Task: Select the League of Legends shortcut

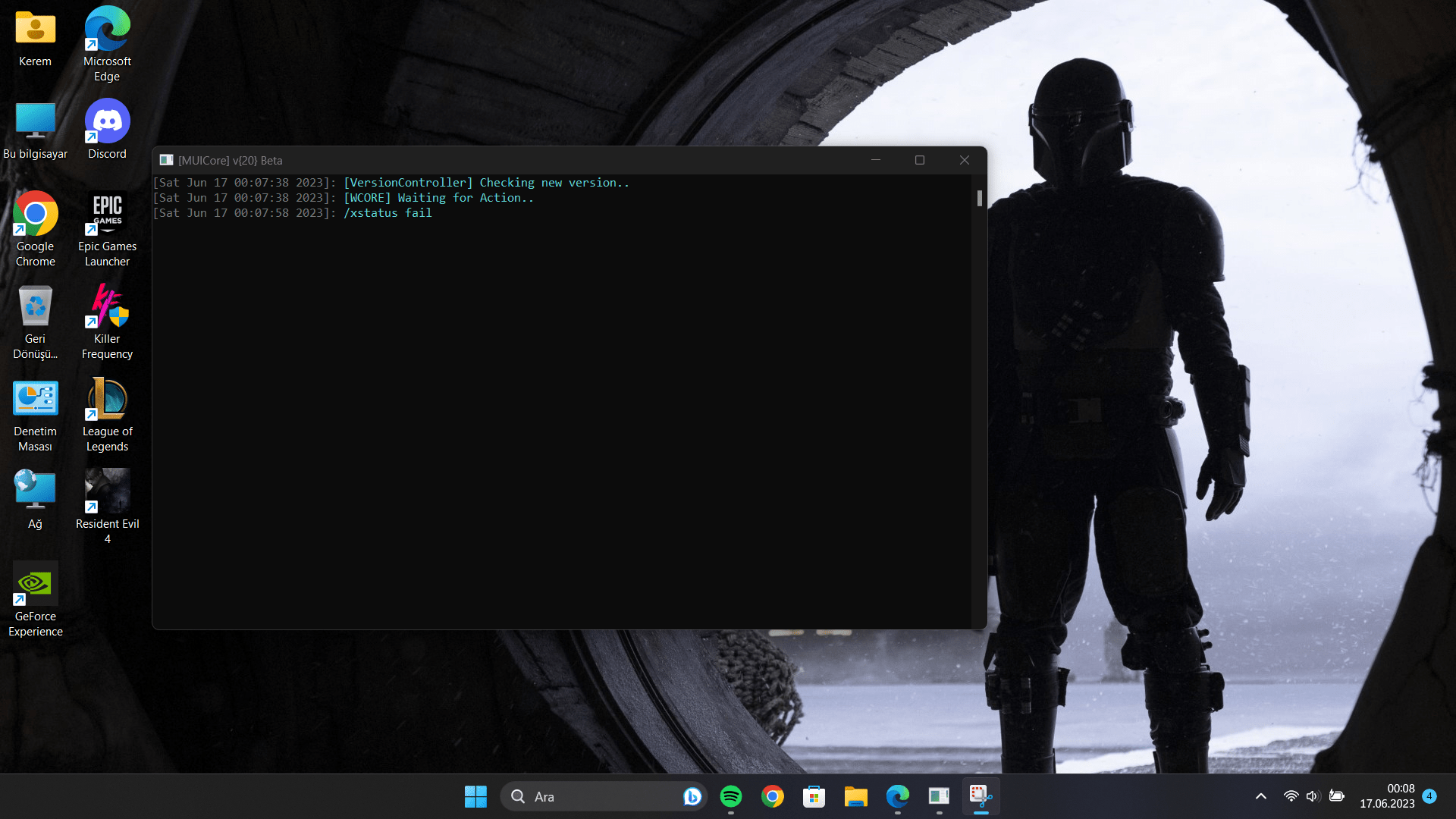Action: tap(107, 415)
